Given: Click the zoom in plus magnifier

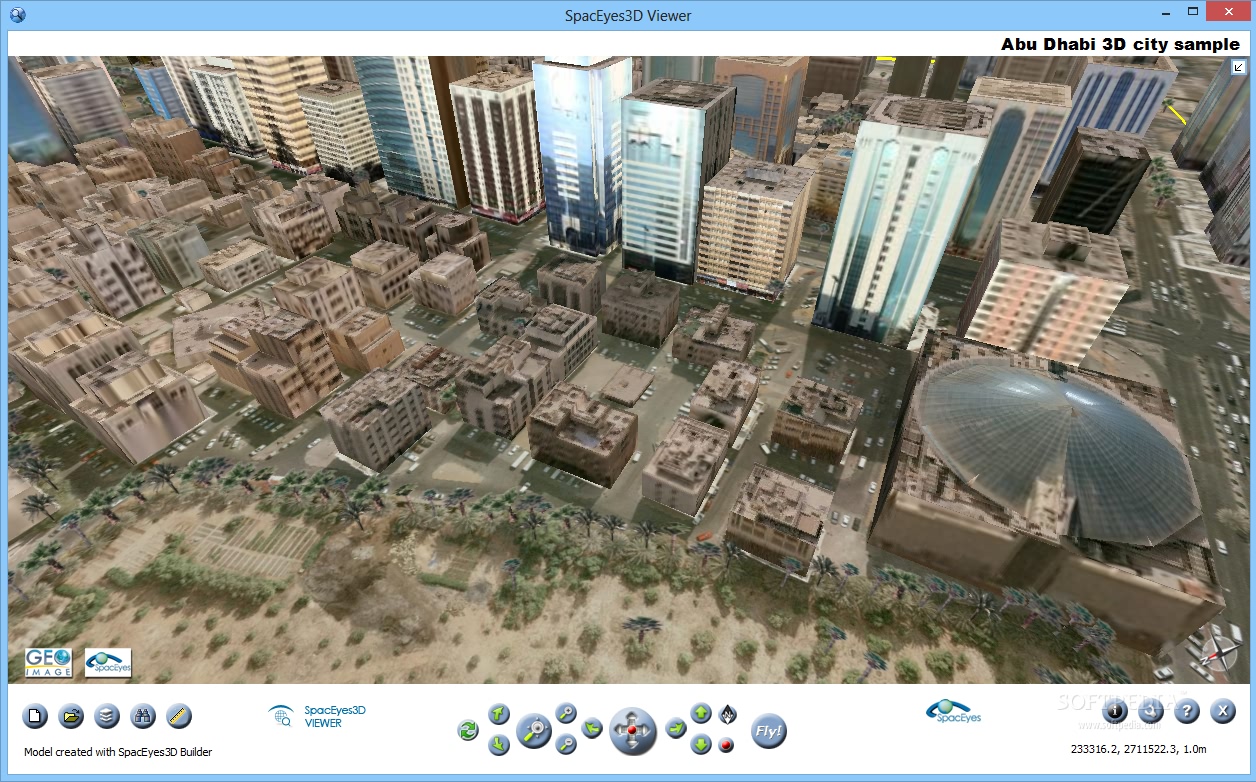Looking at the screenshot, I should 566,714.
